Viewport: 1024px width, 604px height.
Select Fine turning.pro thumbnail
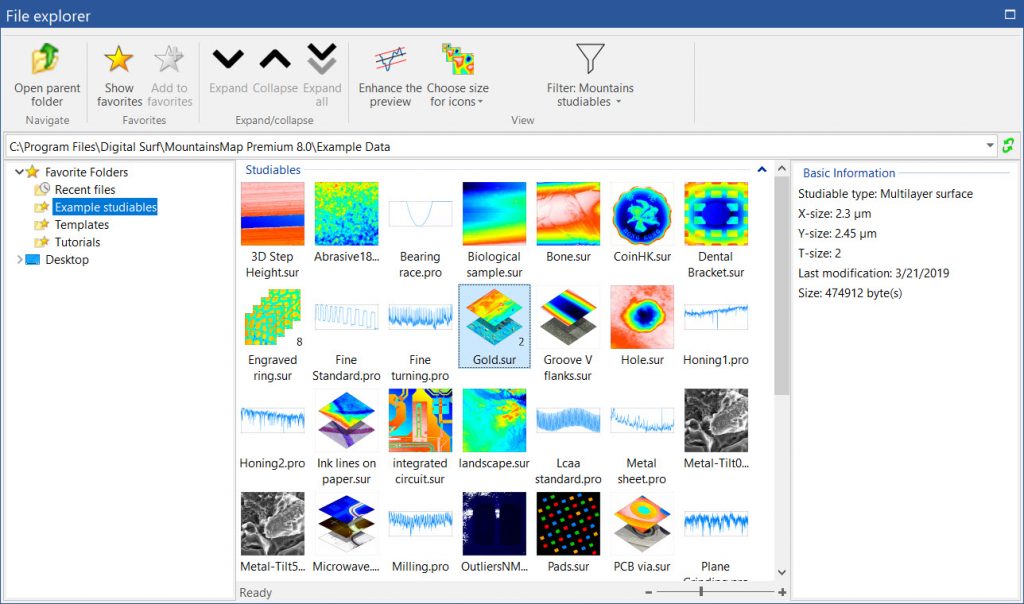420,317
